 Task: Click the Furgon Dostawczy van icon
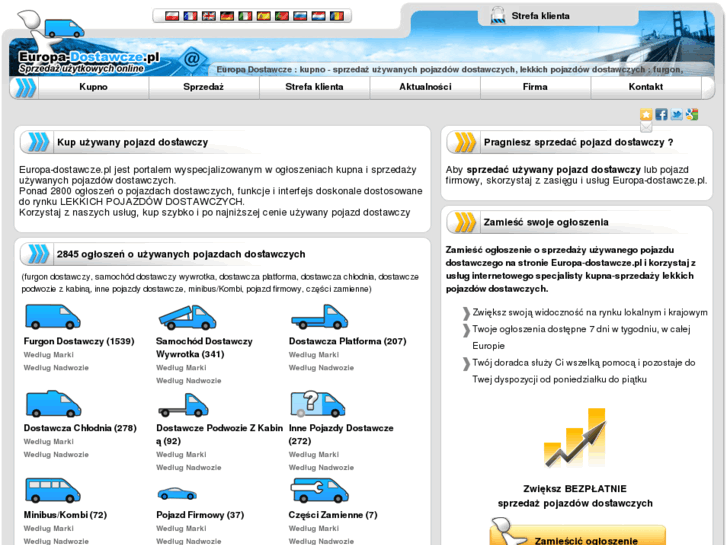coord(52,317)
